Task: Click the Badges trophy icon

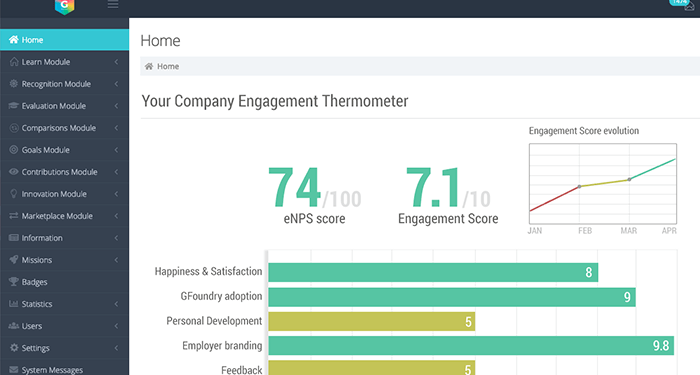Action: (x=14, y=282)
